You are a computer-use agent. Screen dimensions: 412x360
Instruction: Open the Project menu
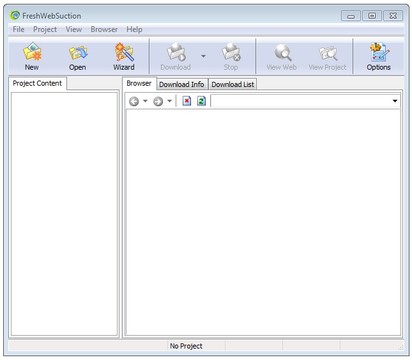(45, 29)
